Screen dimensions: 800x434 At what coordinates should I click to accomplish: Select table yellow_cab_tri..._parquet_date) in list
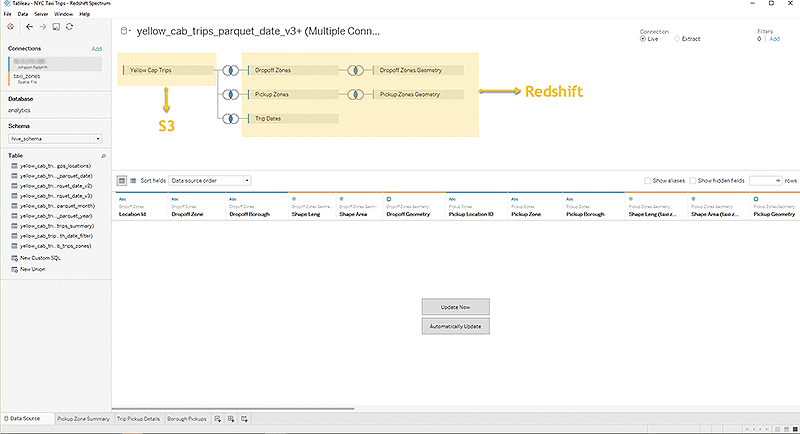click(55, 176)
